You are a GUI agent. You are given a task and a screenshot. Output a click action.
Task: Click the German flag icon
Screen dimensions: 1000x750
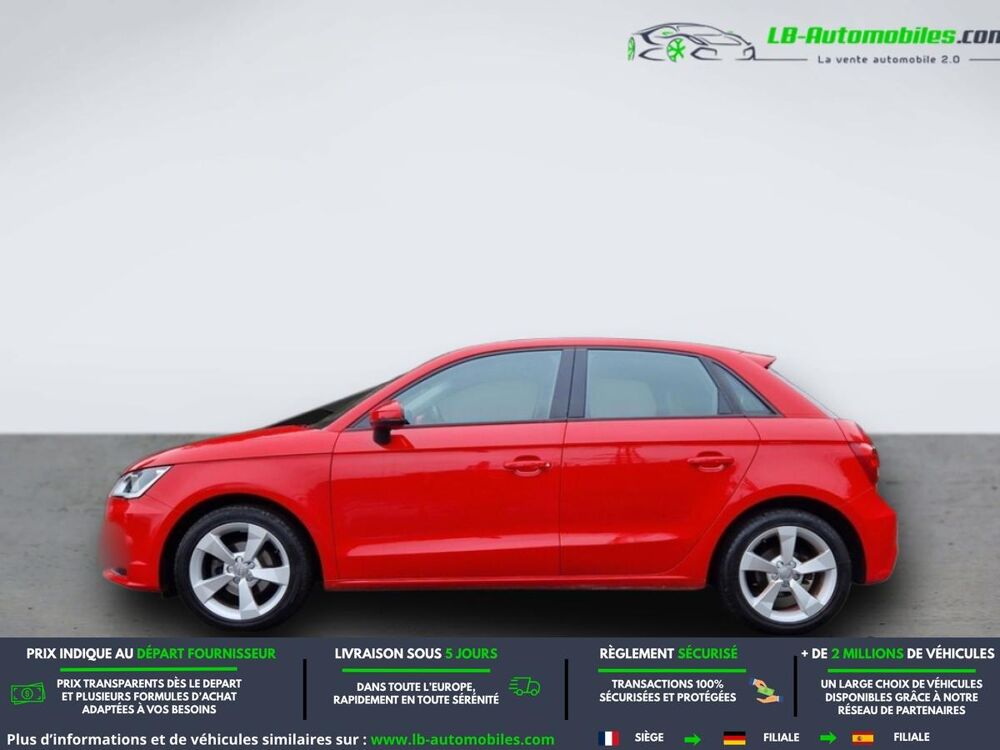(x=734, y=739)
